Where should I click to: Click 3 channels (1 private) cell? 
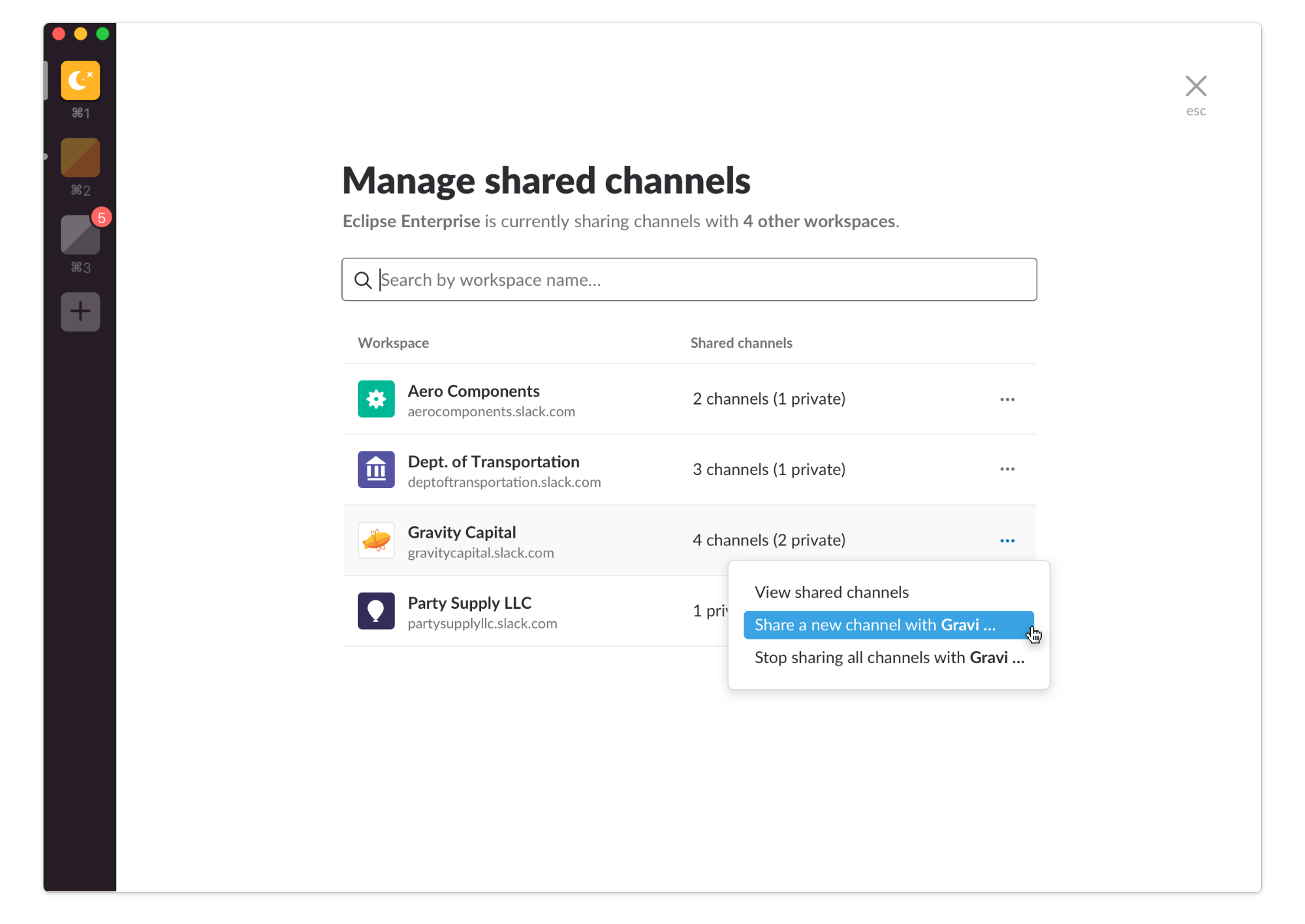coord(769,469)
